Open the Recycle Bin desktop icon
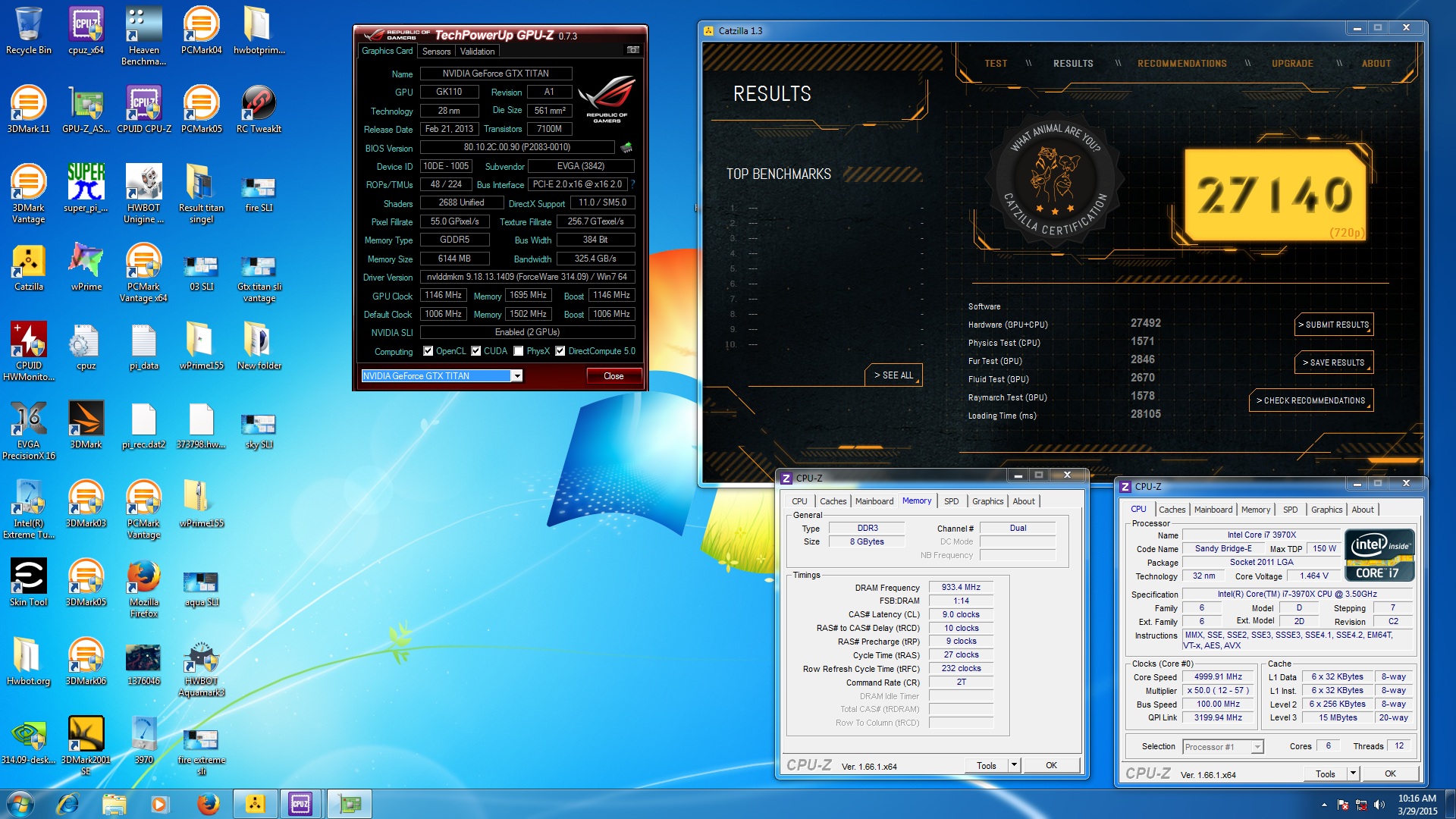The height and width of the screenshot is (819, 1456). [28, 31]
